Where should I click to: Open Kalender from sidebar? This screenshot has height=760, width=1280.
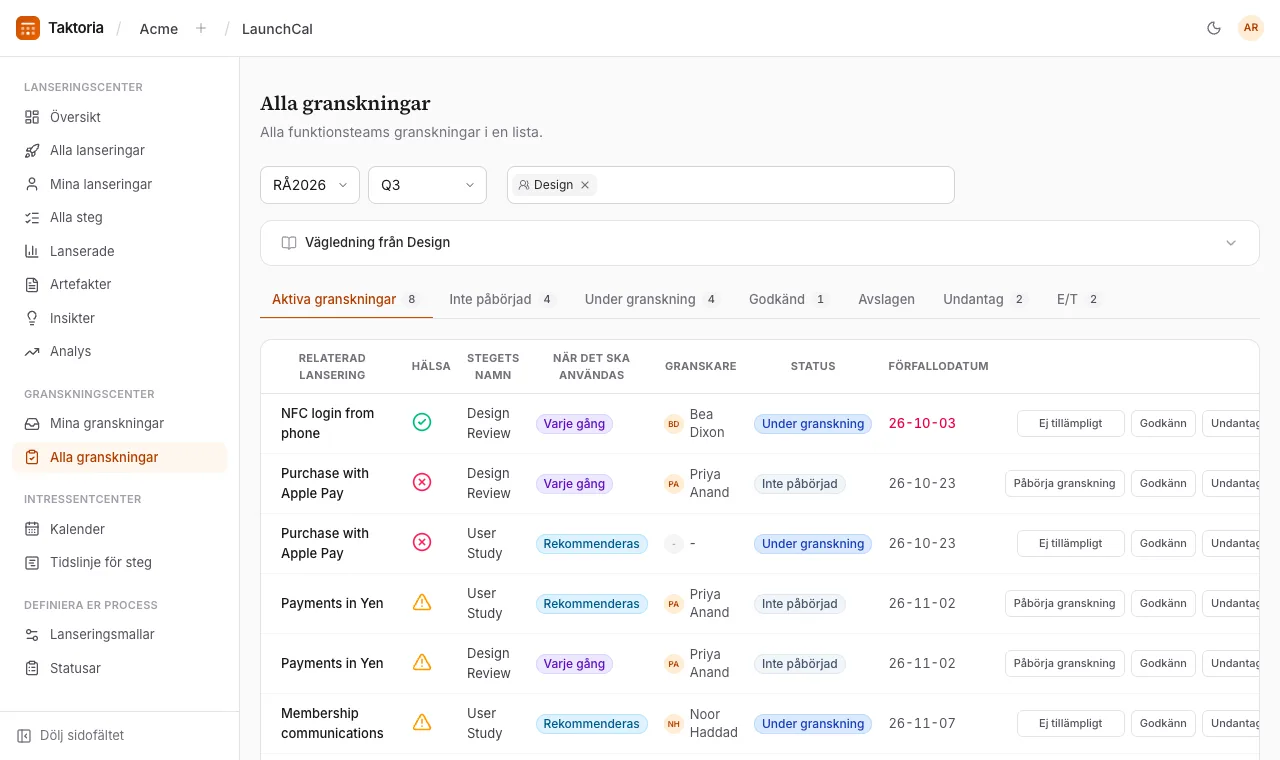pos(120,529)
